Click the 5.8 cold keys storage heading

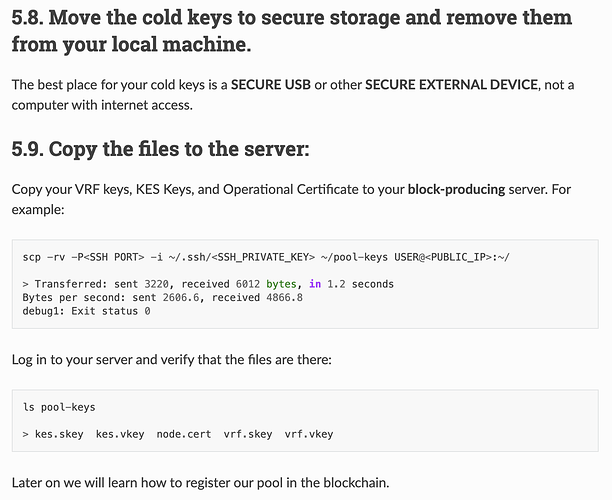292,30
